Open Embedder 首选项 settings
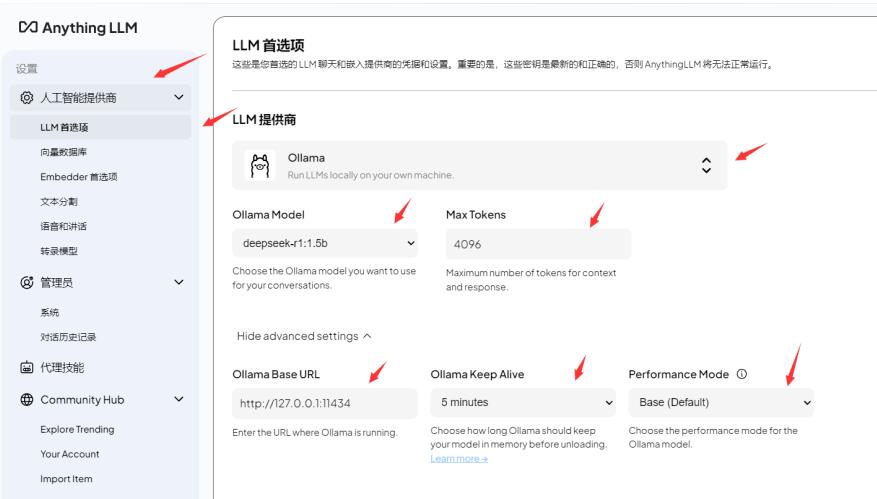Screen dimensions: 877x499 79,177
